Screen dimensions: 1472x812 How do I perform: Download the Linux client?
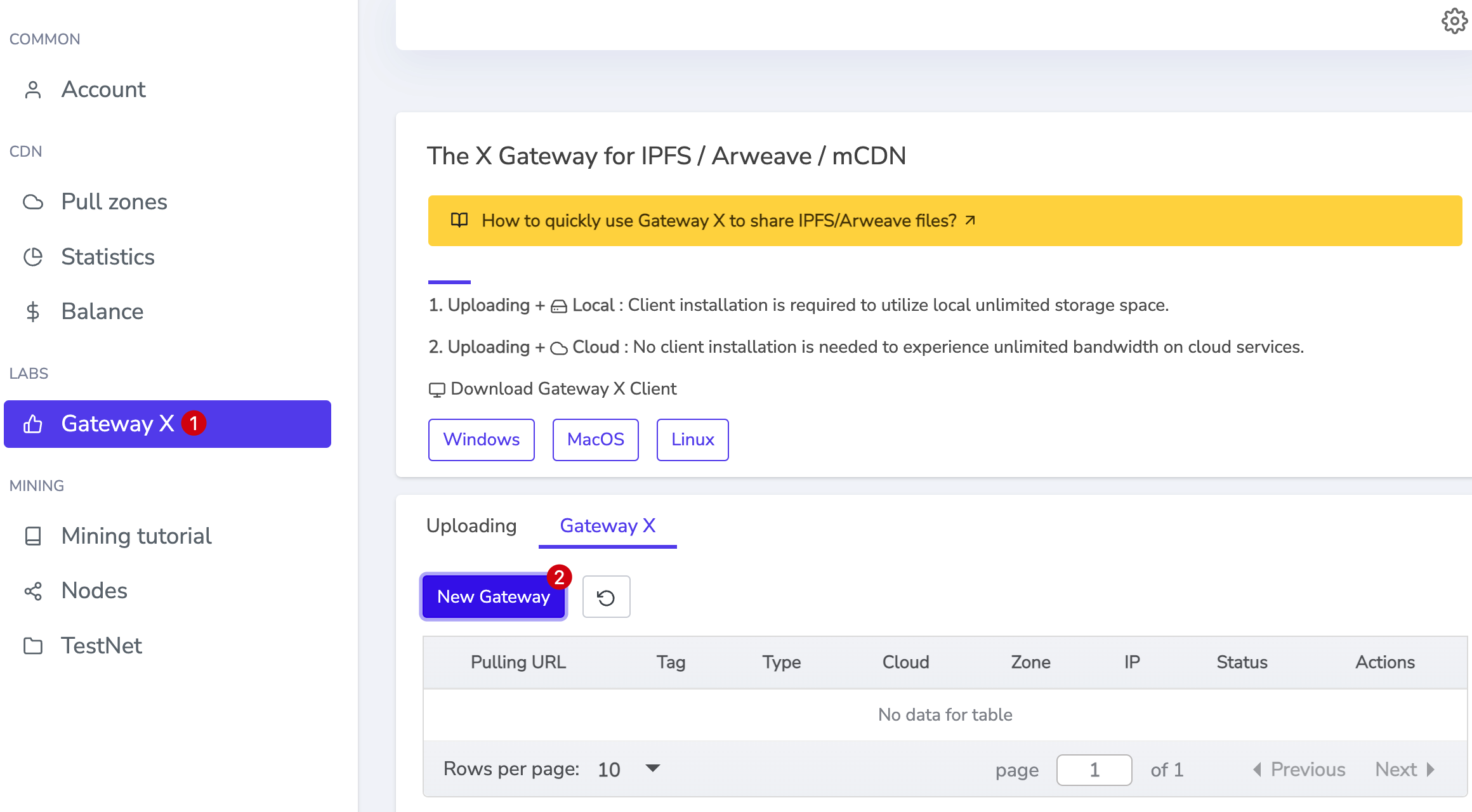click(693, 440)
